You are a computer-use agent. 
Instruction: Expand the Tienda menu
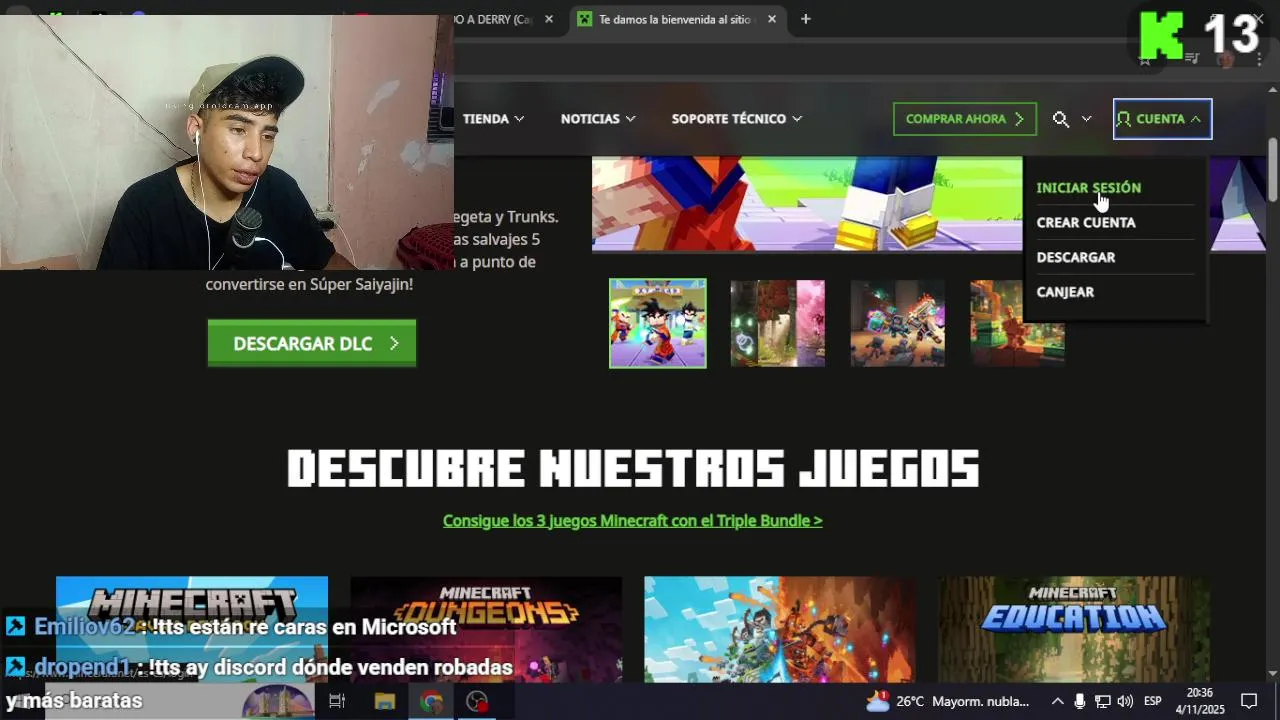[493, 119]
